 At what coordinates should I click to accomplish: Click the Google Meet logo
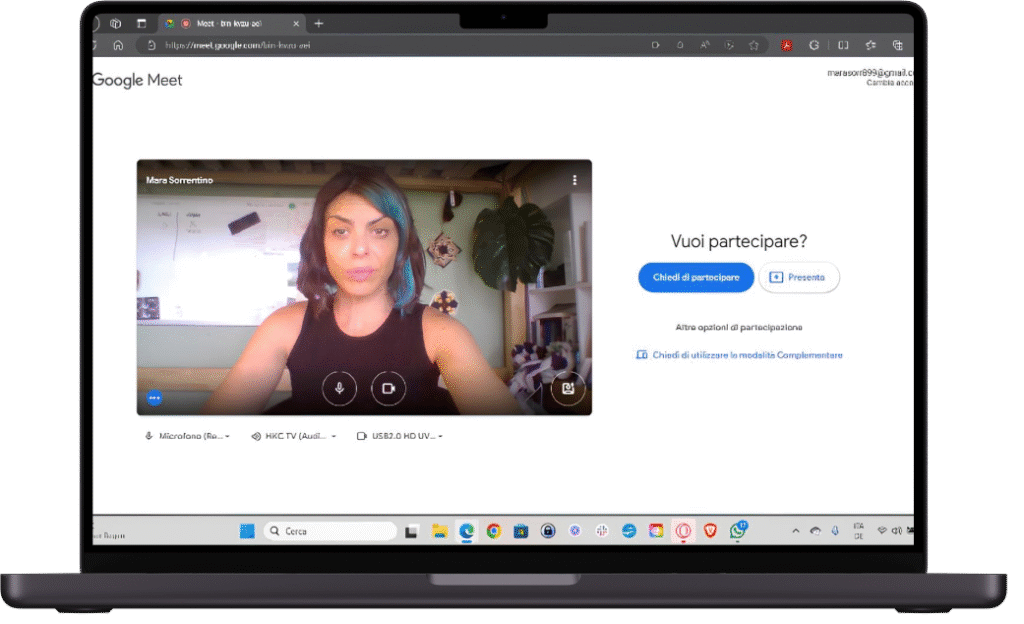click(x=138, y=80)
